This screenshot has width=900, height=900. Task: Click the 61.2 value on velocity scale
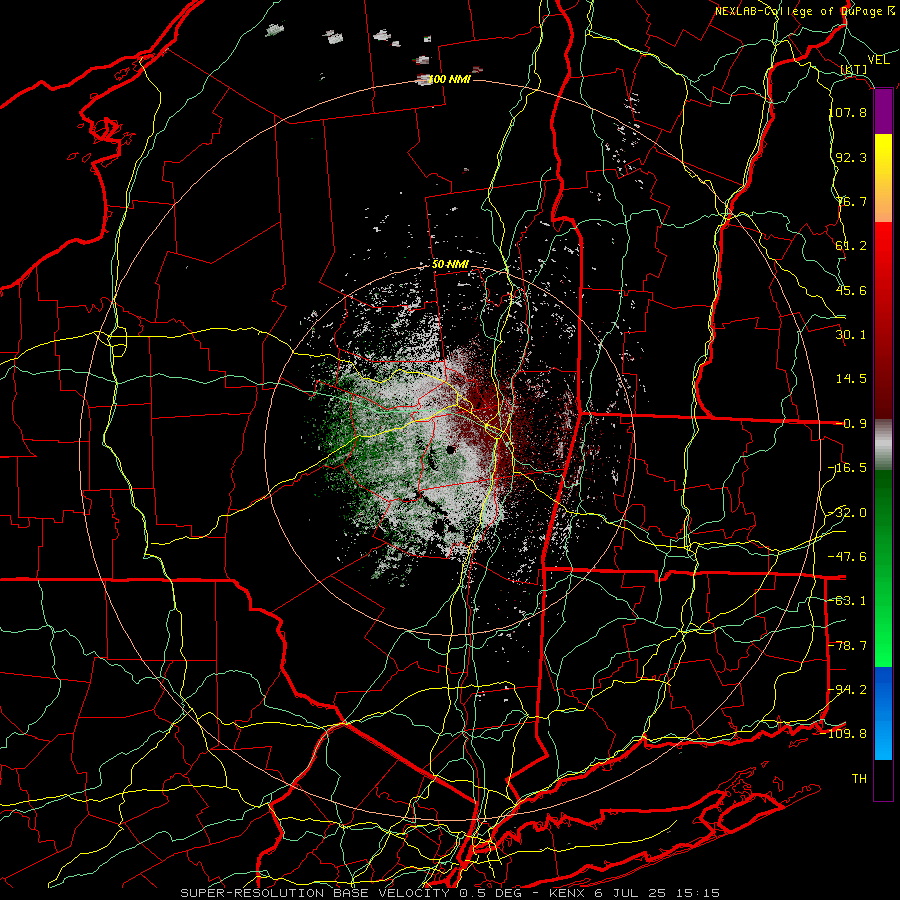[851, 246]
